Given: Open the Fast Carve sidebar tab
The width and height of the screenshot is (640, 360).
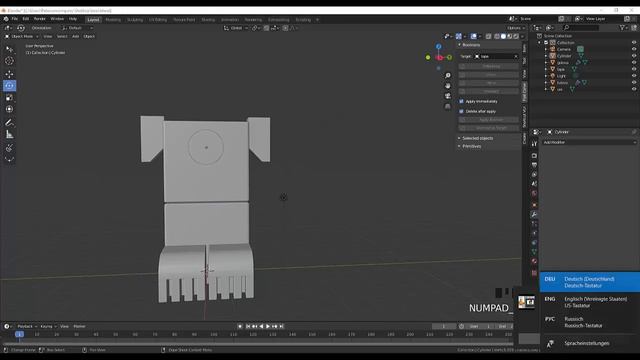Looking at the screenshot, I should coord(524,92).
